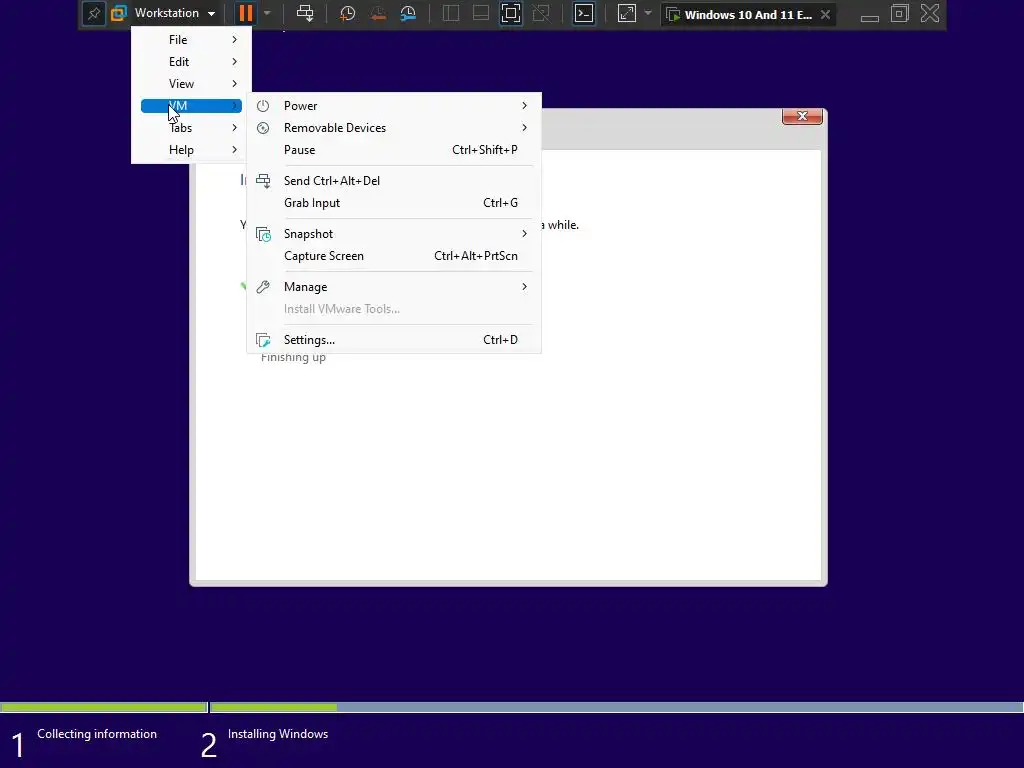
Task: Open the Edit submenu
Action: tap(191, 62)
